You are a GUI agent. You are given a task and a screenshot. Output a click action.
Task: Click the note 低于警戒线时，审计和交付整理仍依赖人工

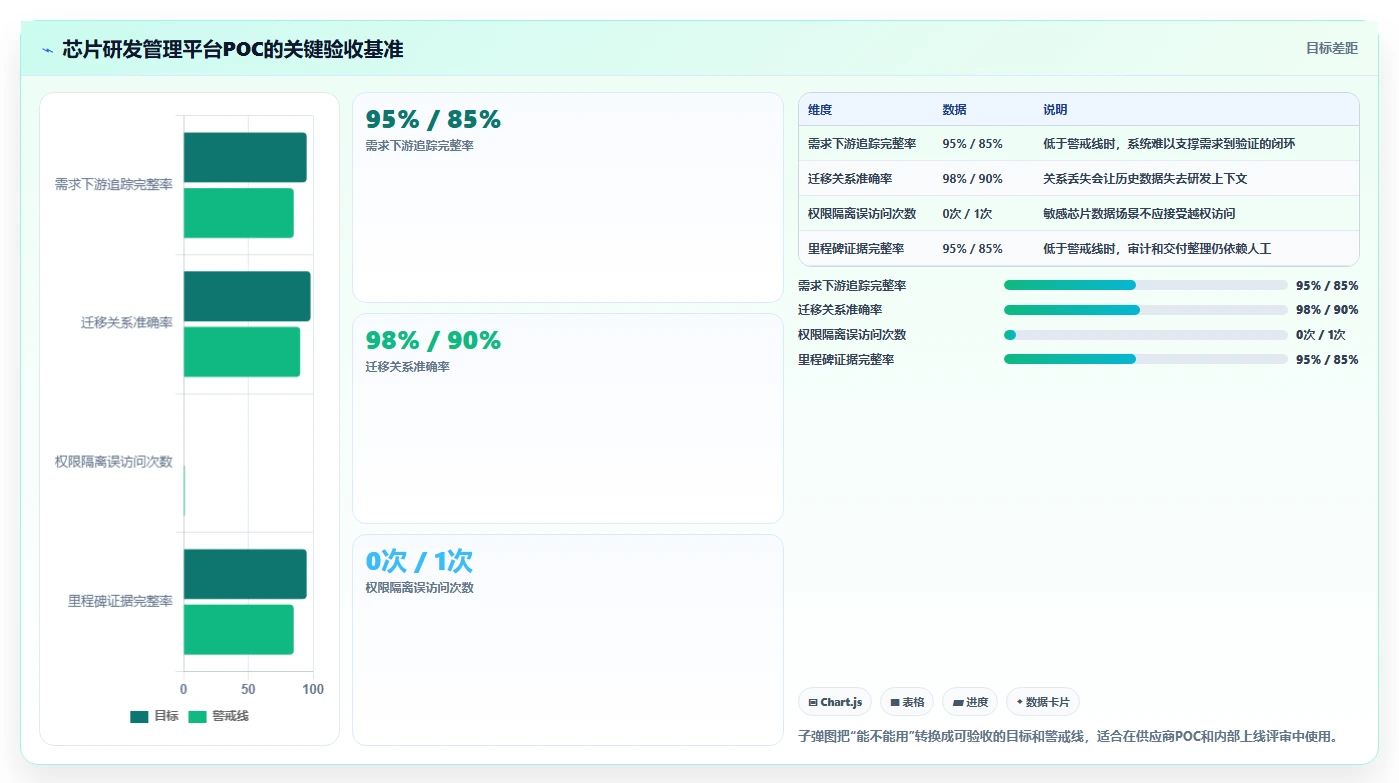pyautogui.click(x=1157, y=249)
